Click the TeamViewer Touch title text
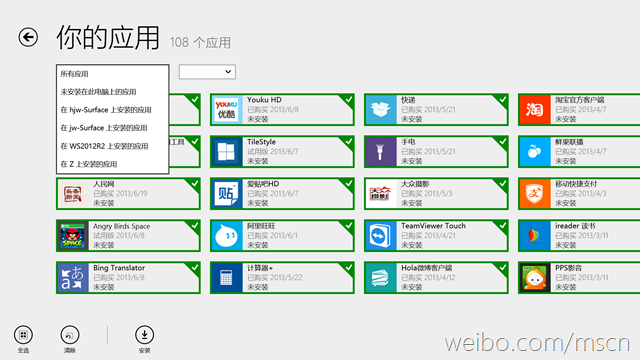 [433, 226]
